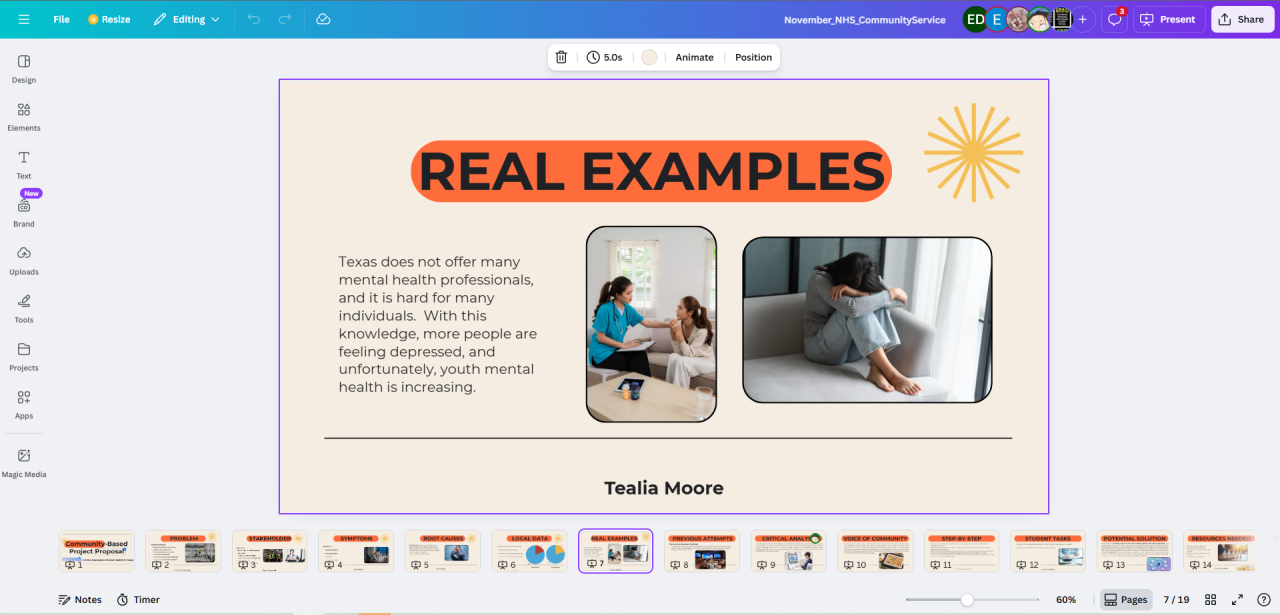Open page 9 CRITICAL ANALYSIS thumbnail

click(788, 551)
